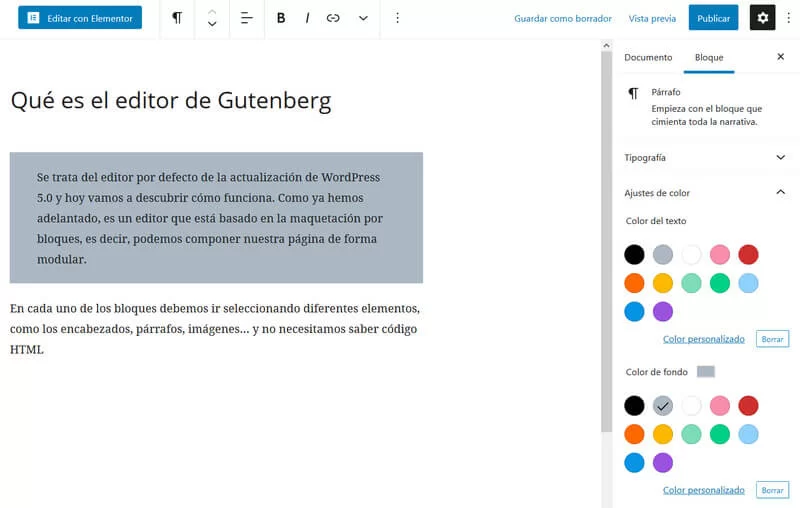
Task: Select pink text color swatch
Action: point(720,255)
